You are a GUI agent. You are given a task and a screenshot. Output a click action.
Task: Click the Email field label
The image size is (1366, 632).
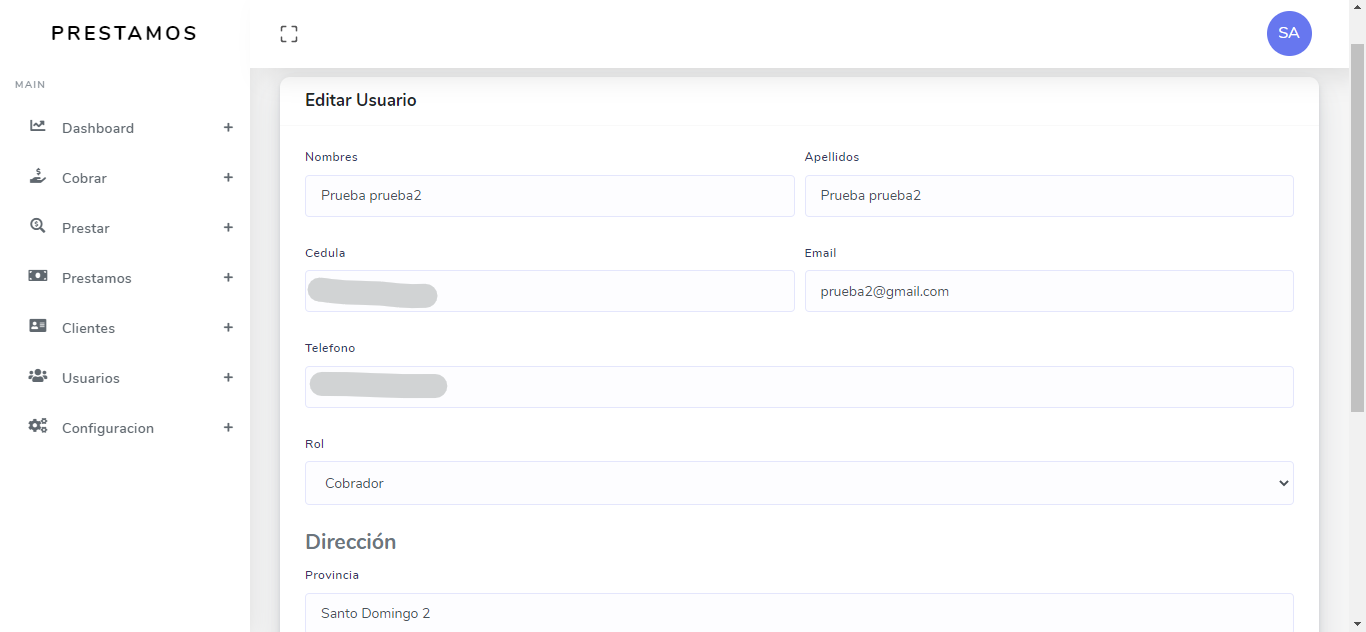821,253
